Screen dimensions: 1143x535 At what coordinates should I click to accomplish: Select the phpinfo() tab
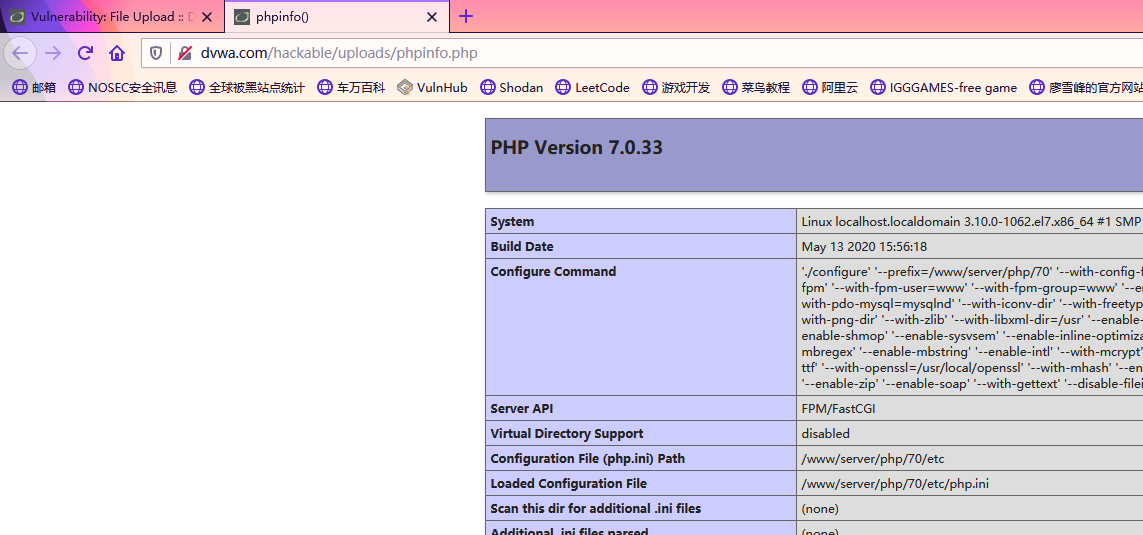[330, 17]
